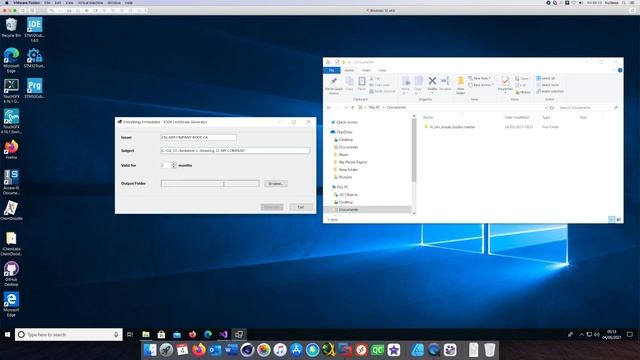
Task: Select Quick access in navigation pane
Action: (x=347, y=122)
